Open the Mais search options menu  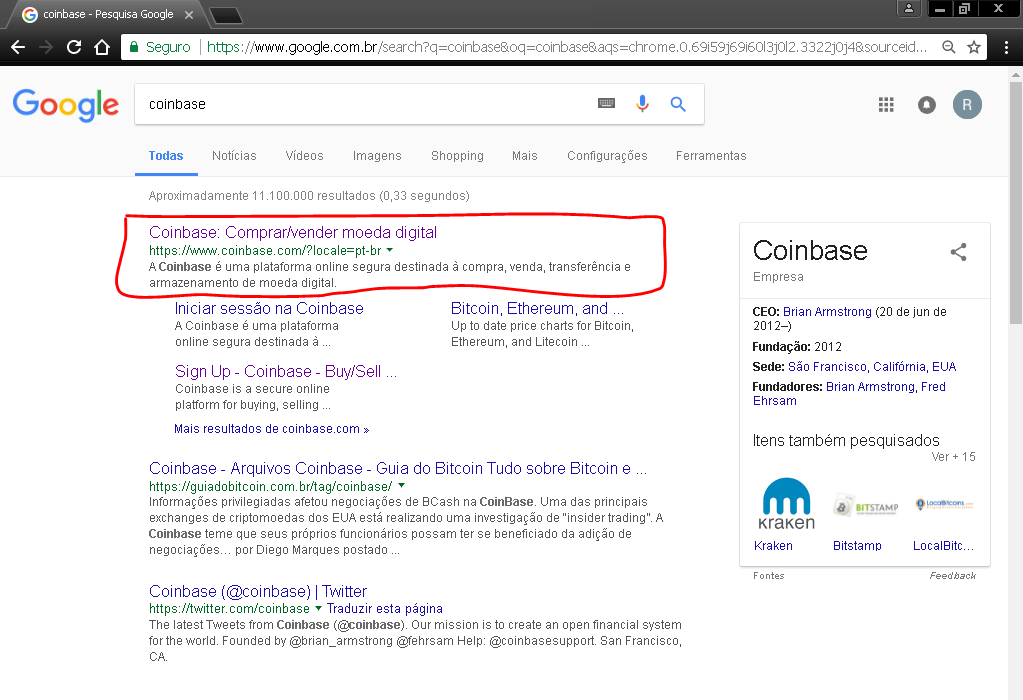click(x=525, y=156)
